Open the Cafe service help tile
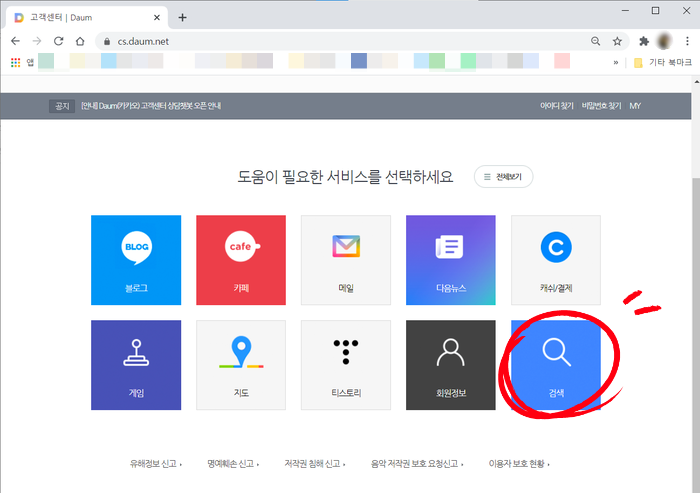This screenshot has width=700, height=493. (241, 260)
